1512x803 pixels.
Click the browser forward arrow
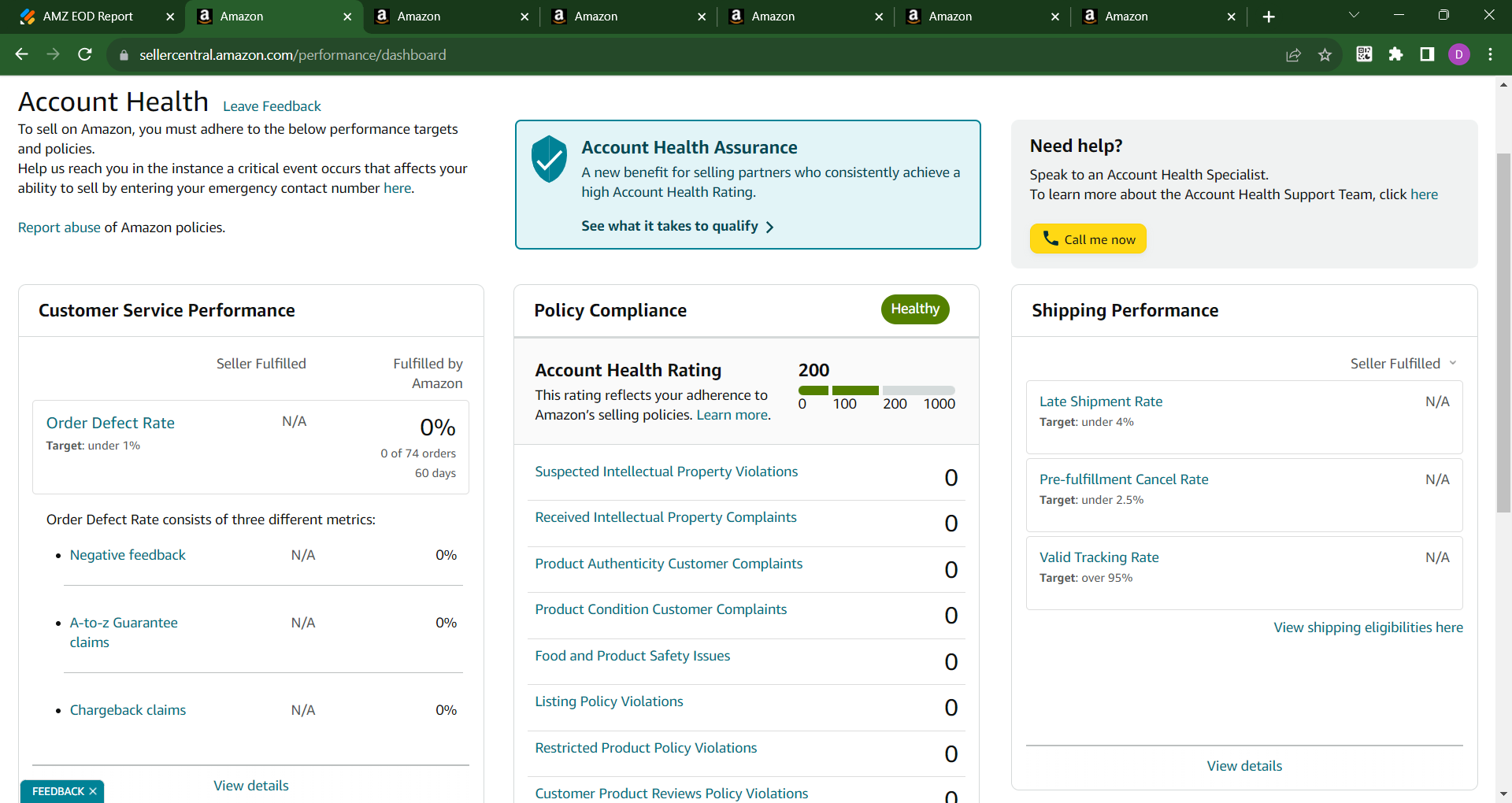click(54, 54)
